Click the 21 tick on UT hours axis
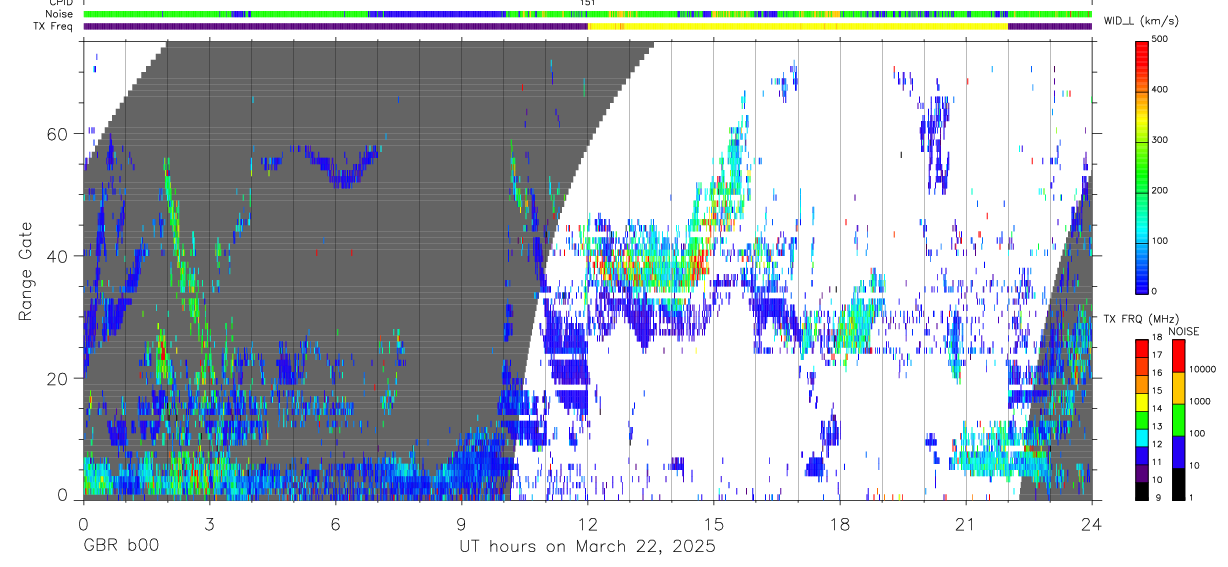 [965, 524]
